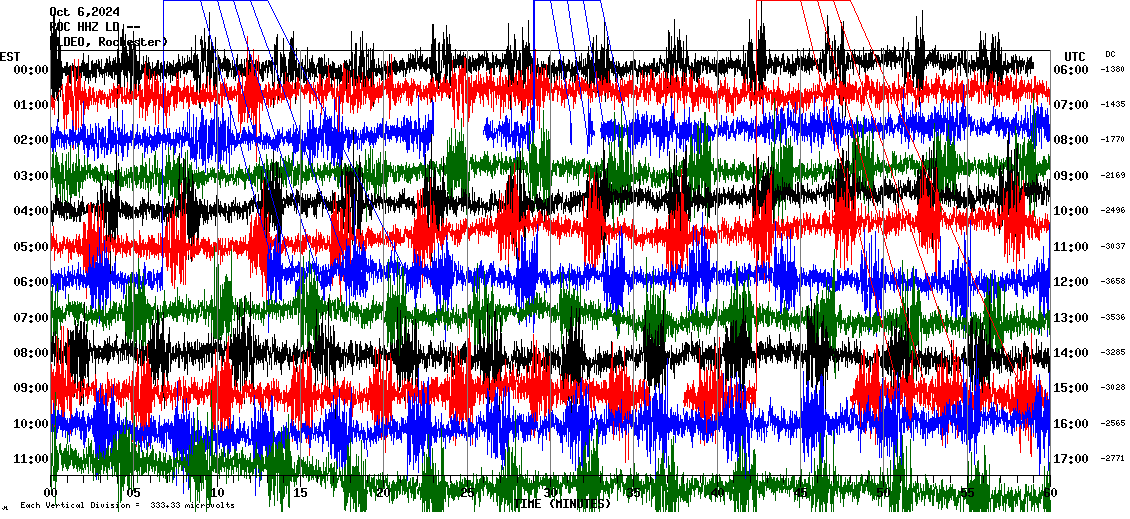1130x519 pixels.
Task: Click the 14:00 UTC time label
Action: point(1069,353)
